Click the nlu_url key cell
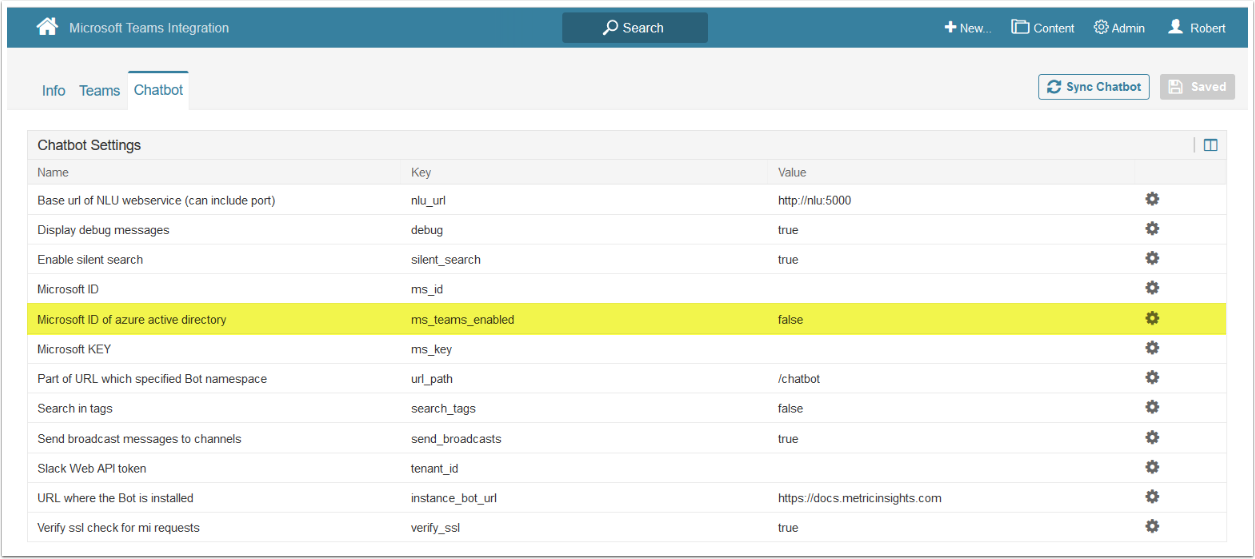 click(x=428, y=200)
